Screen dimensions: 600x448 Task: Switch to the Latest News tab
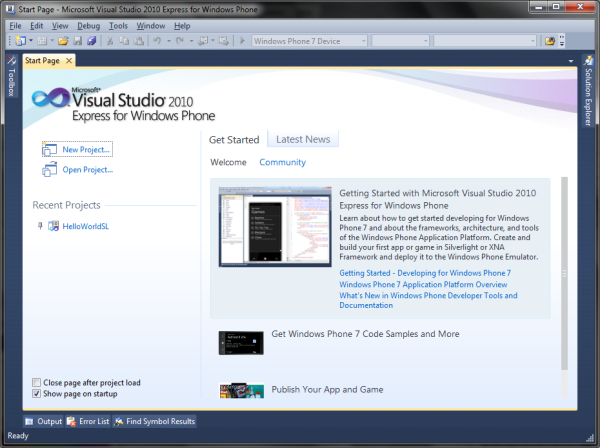(303, 139)
